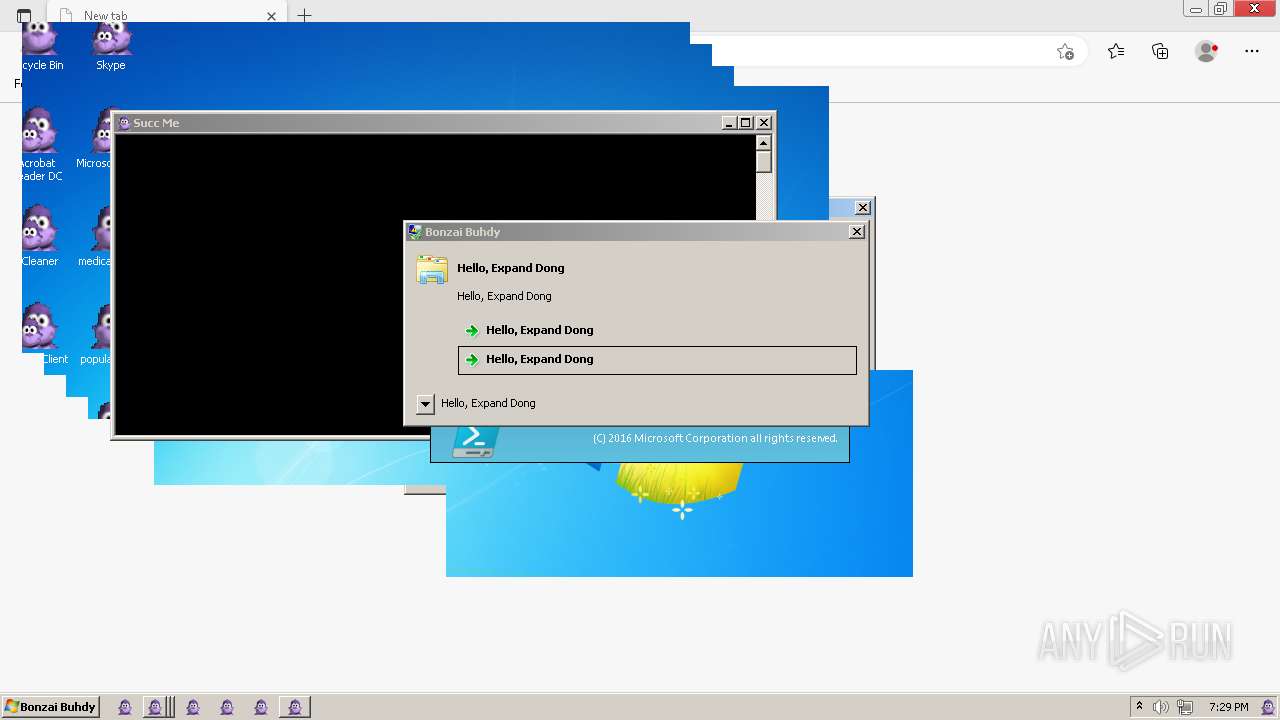Viewport: 1280px width, 720px height.
Task: Minimize the Succ Me window
Action: [729, 123]
